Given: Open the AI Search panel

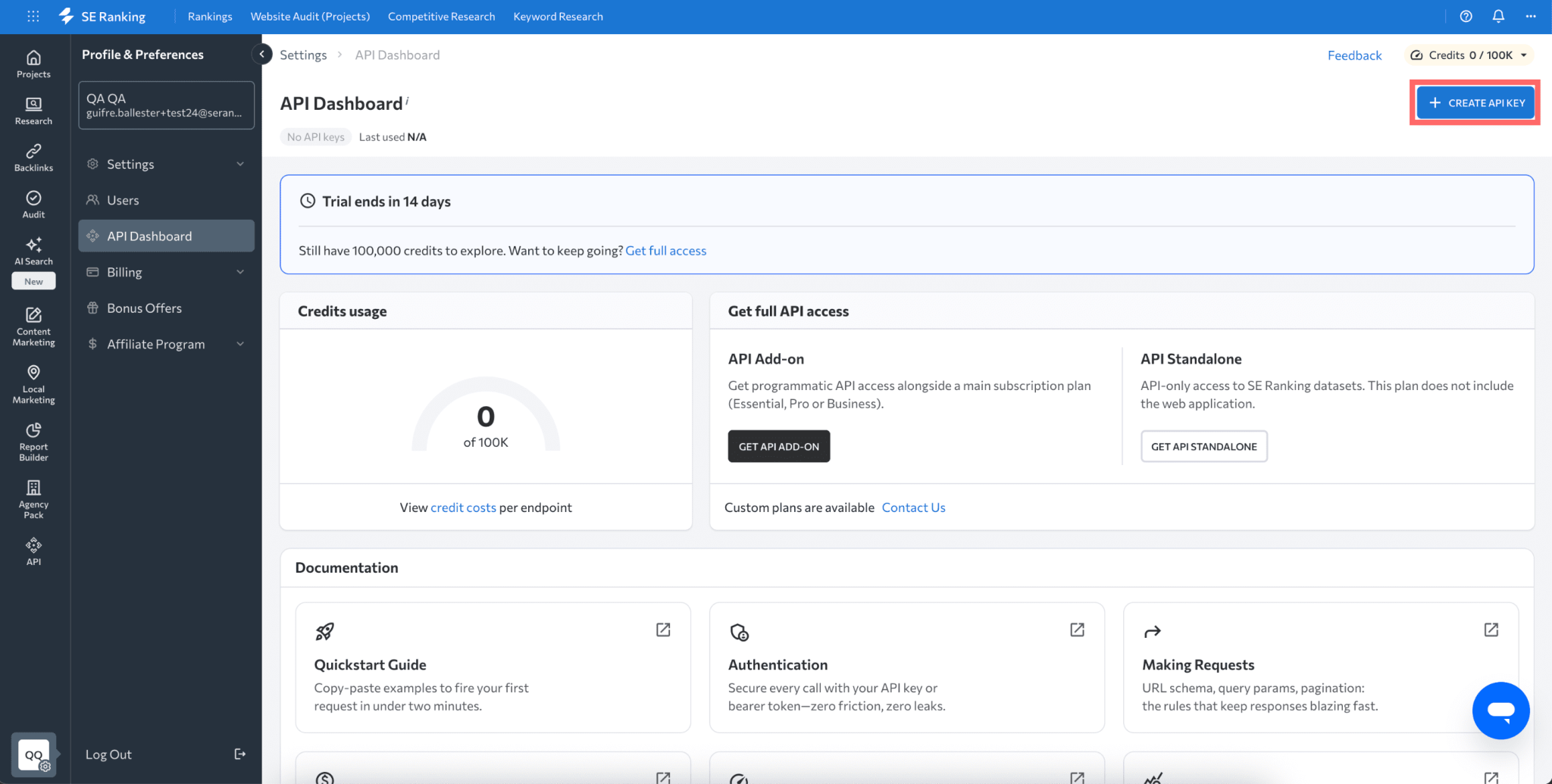Looking at the screenshot, I should [x=33, y=251].
